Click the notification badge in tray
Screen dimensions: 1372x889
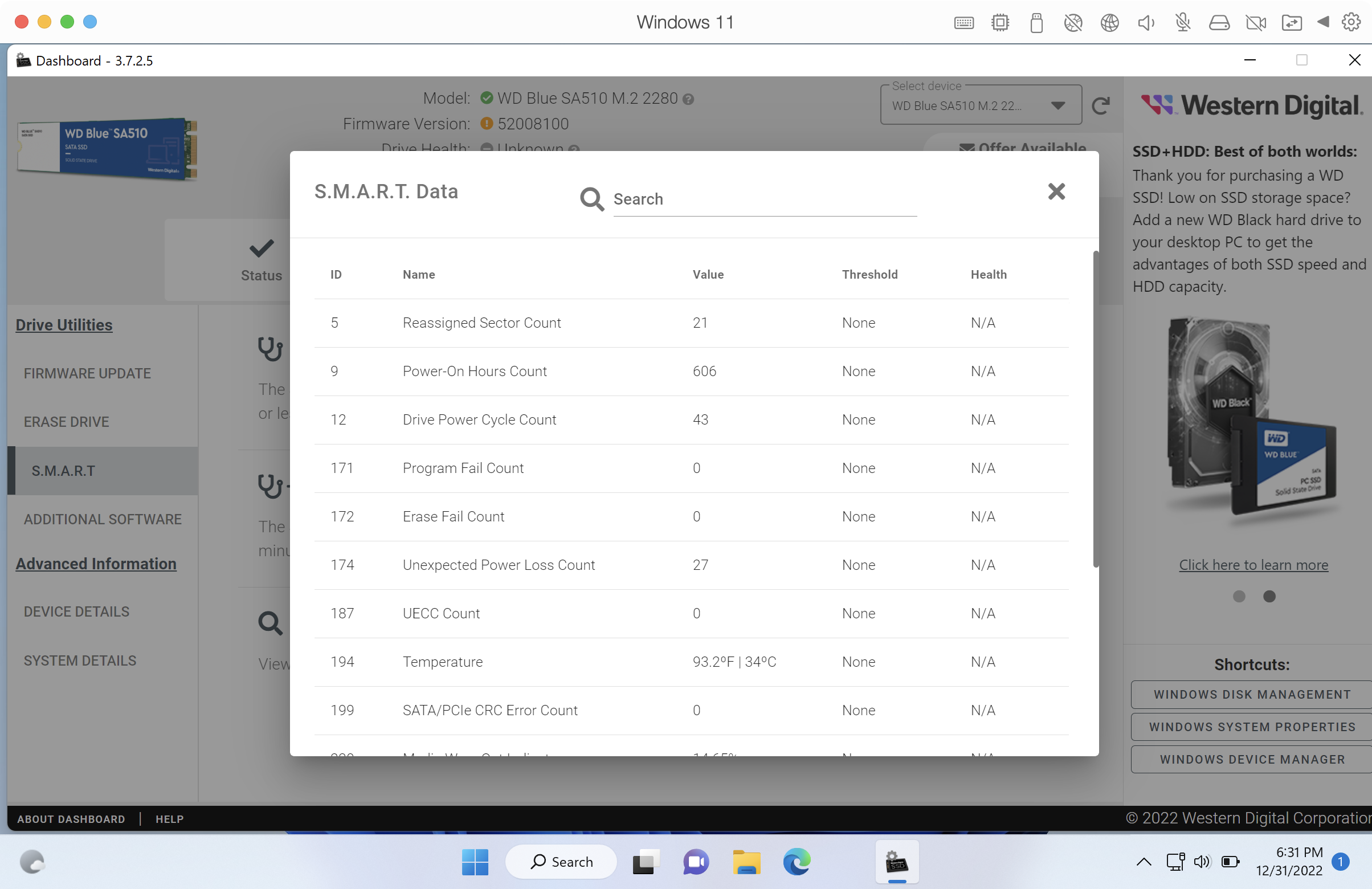coord(1340,861)
